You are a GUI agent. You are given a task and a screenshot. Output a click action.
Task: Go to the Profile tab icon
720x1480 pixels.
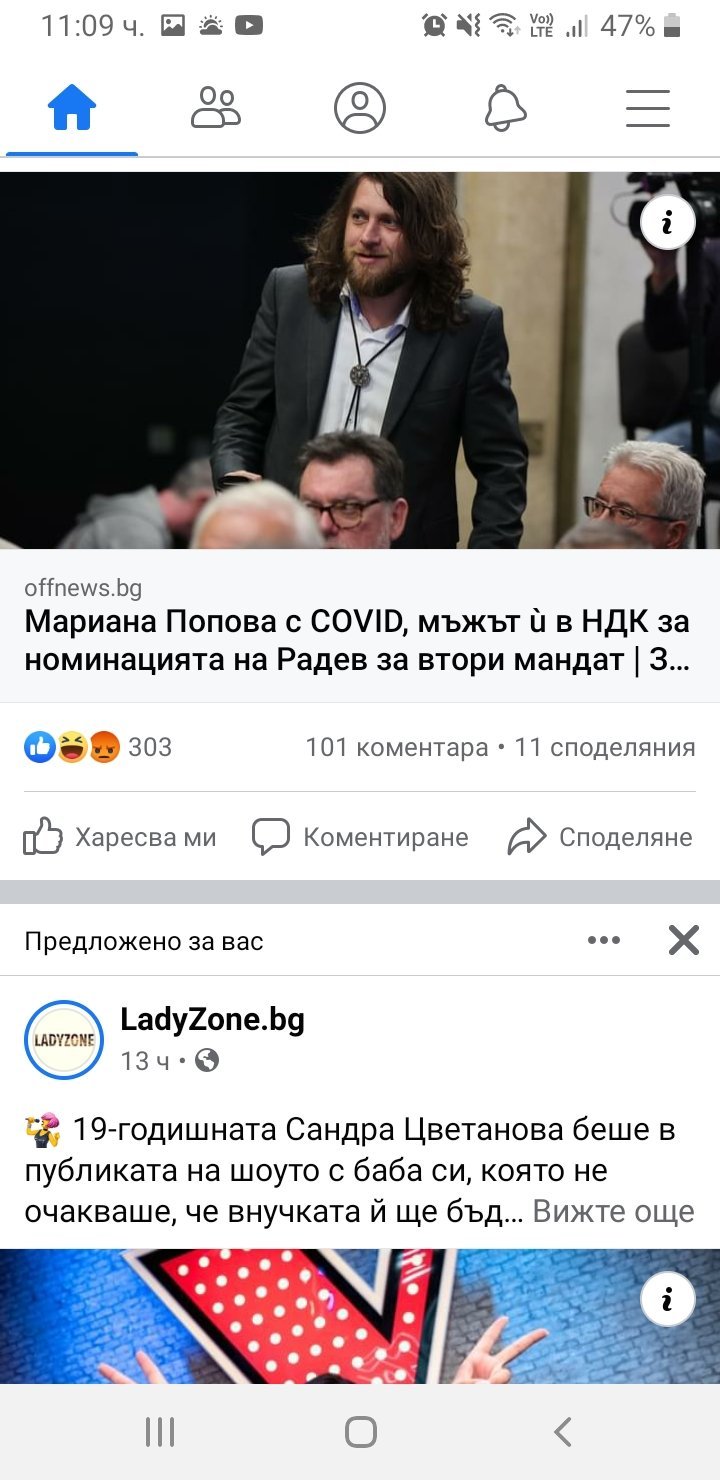tap(360, 108)
